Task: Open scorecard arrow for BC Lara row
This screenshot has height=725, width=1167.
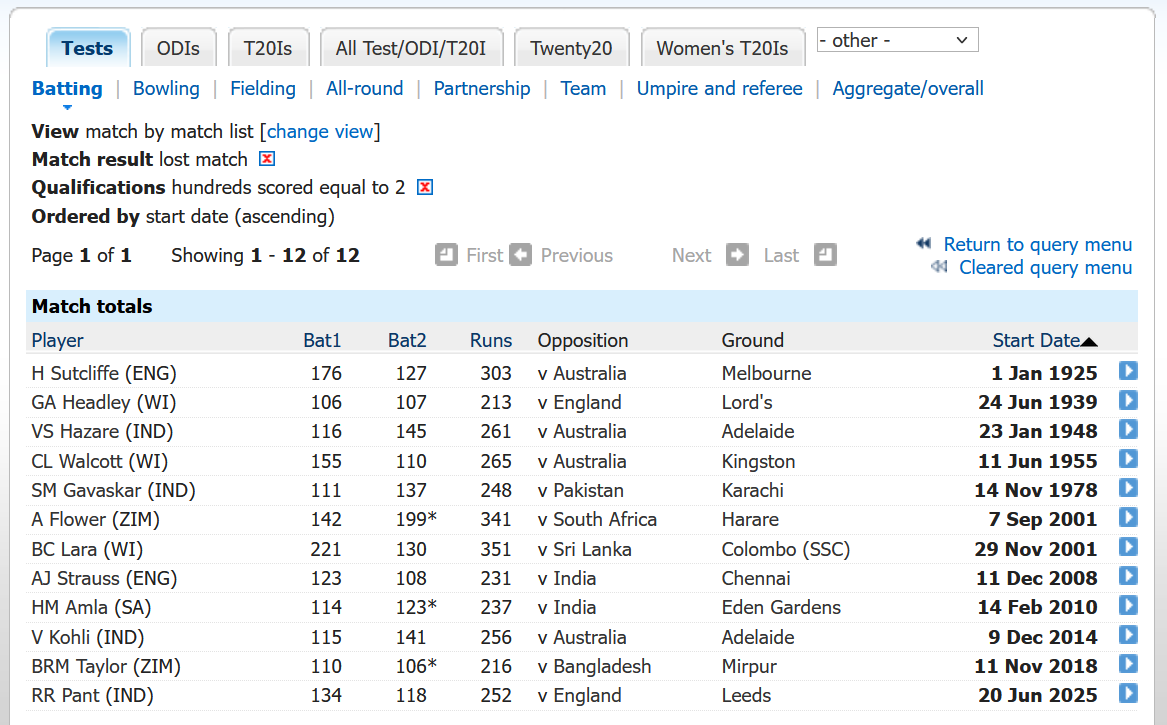Action: [1128, 547]
